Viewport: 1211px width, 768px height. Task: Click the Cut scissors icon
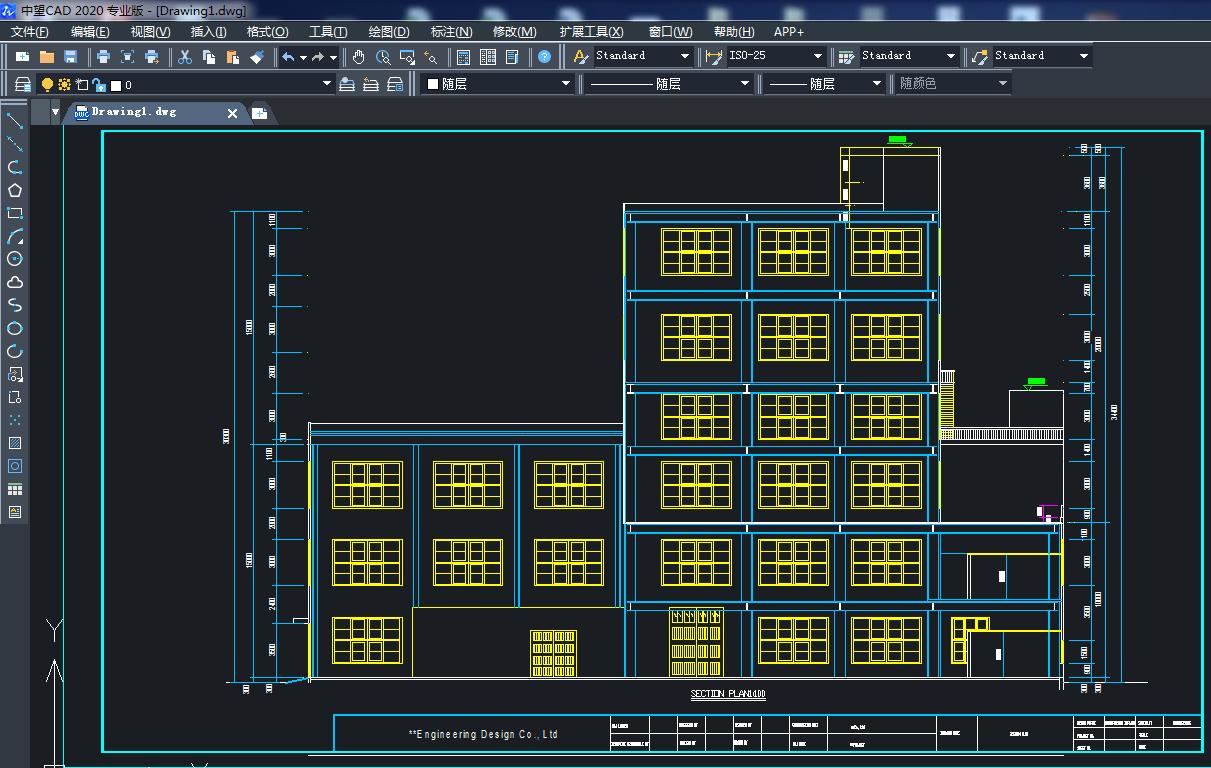click(x=185, y=57)
